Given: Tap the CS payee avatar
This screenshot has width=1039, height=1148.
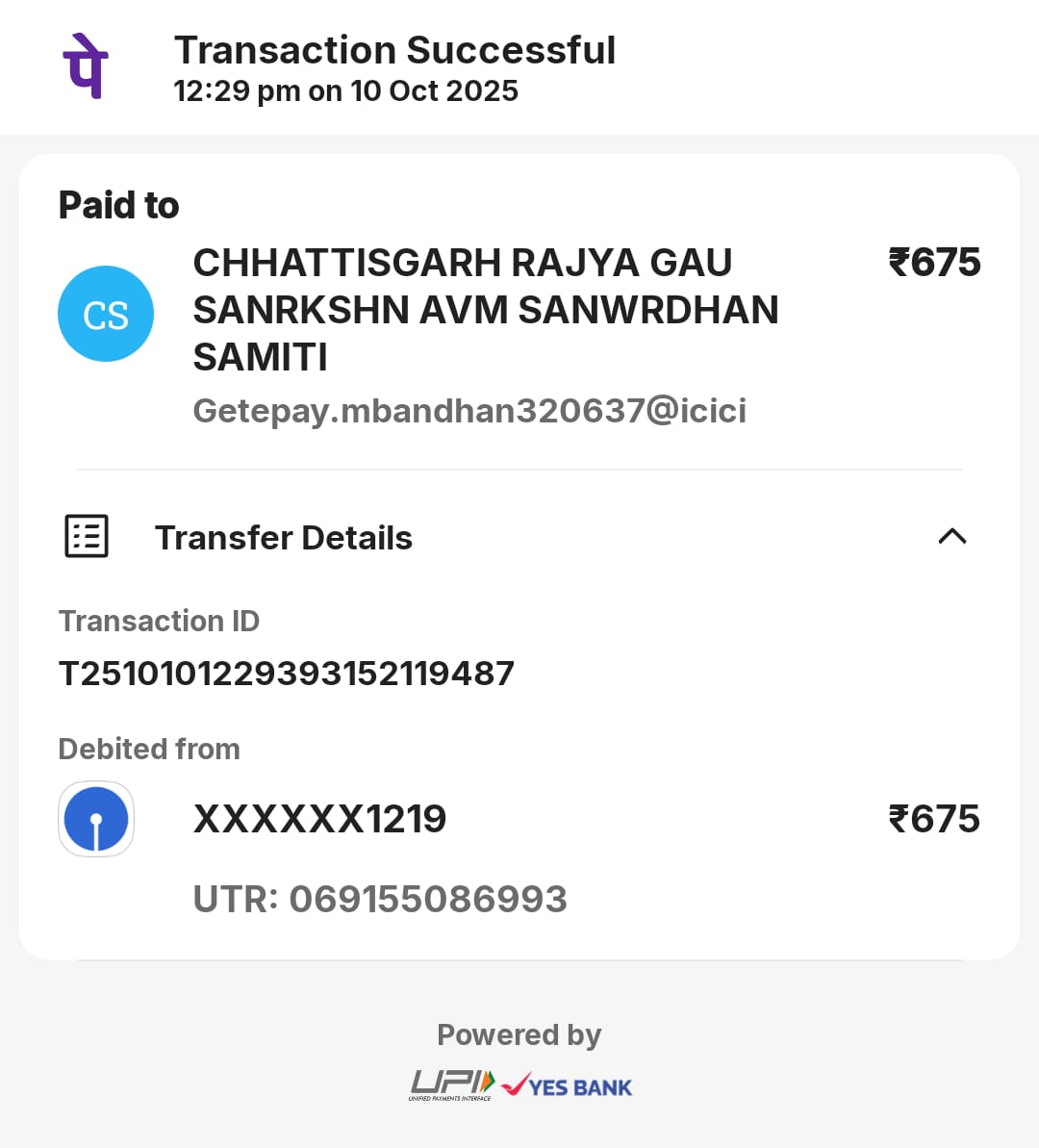Looking at the screenshot, I should tap(106, 314).
